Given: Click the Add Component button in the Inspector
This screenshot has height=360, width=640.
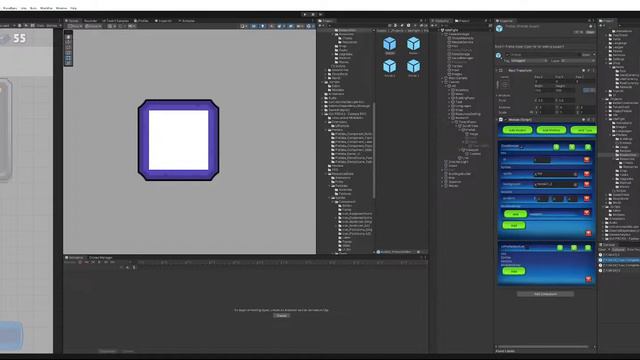Looking at the screenshot, I should pos(545,294).
